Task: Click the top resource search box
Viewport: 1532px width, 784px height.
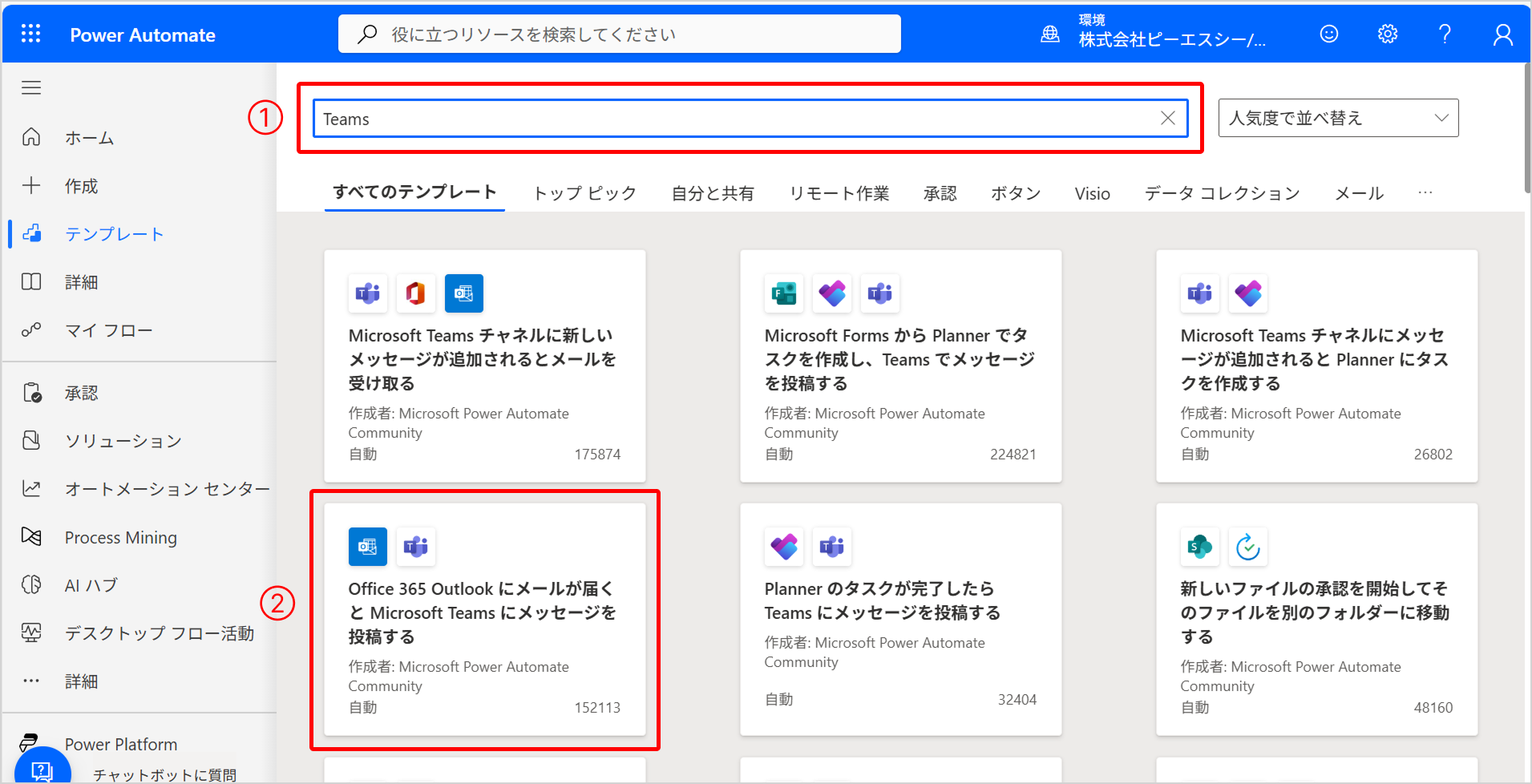Action: point(619,34)
